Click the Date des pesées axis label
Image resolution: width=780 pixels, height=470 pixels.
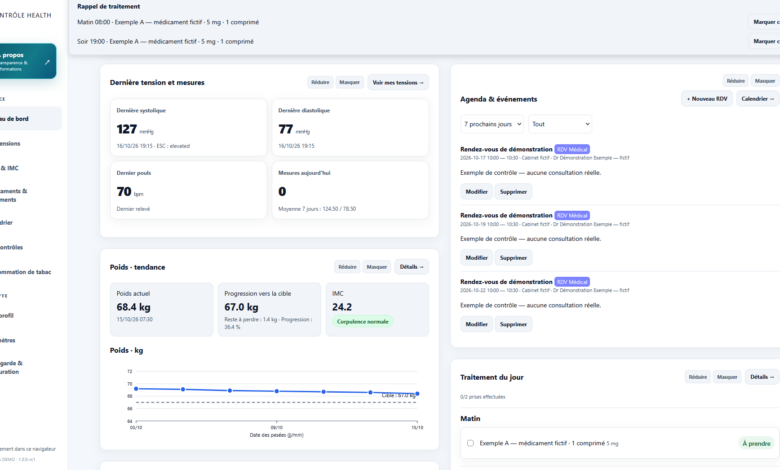click(x=277, y=435)
